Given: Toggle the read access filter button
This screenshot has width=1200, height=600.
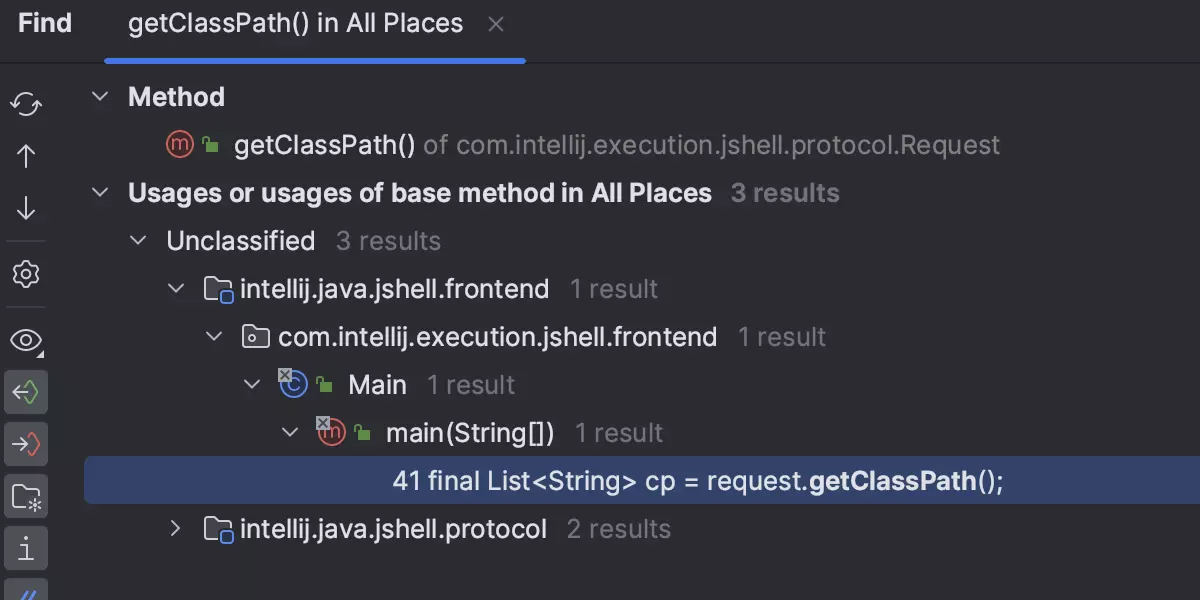Looking at the screenshot, I should (x=26, y=392).
